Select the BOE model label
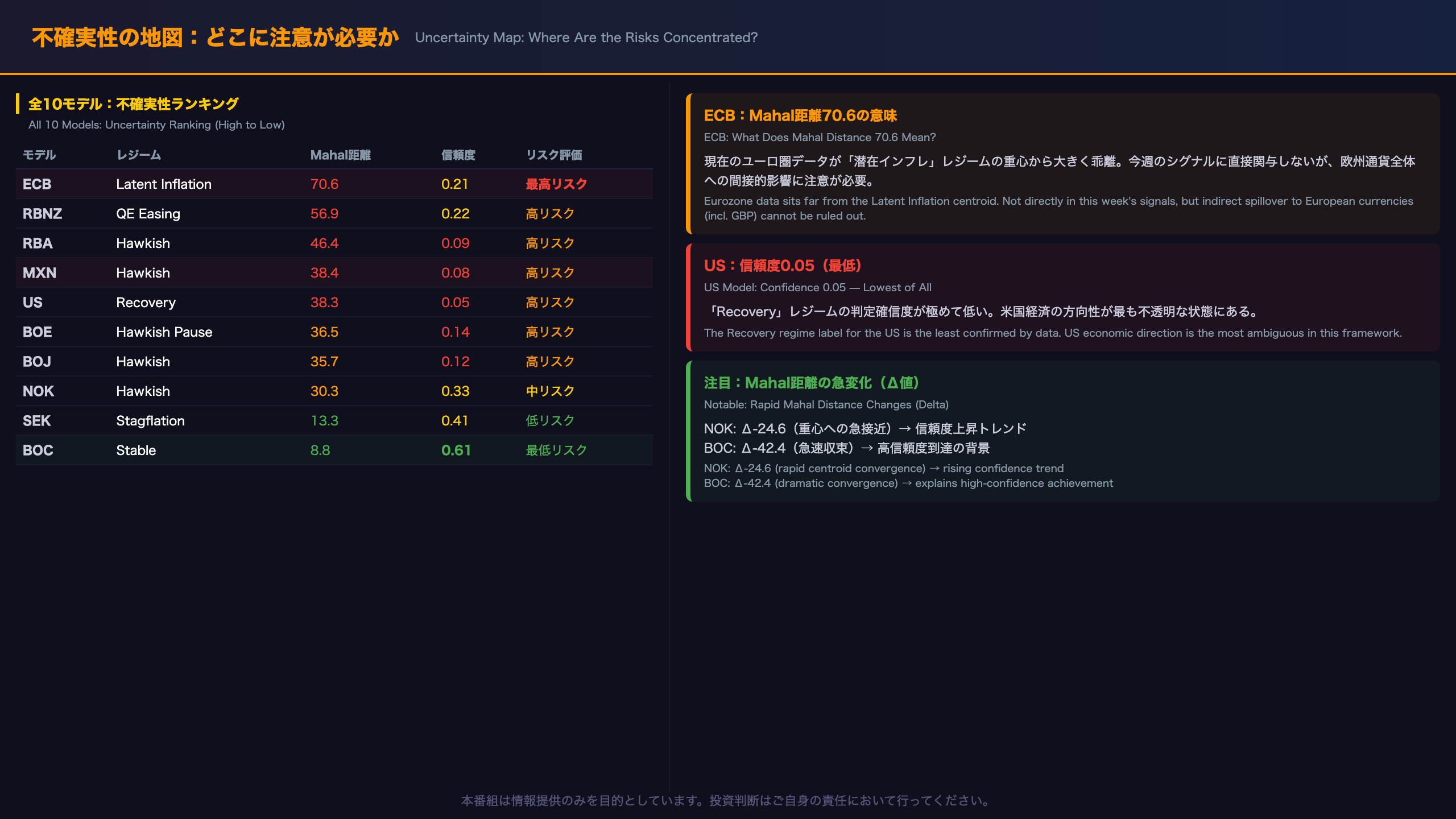Image resolution: width=1456 pixels, height=819 pixels. [x=37, y=332]
